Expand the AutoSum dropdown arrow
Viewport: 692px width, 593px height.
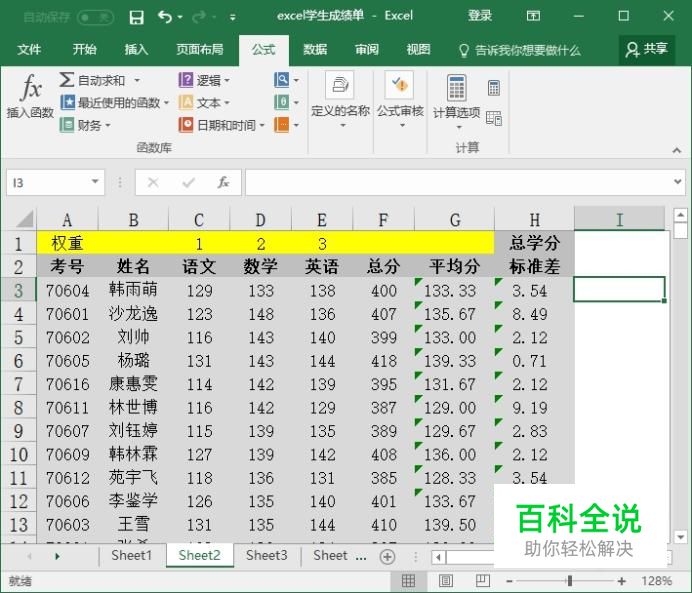137,80
